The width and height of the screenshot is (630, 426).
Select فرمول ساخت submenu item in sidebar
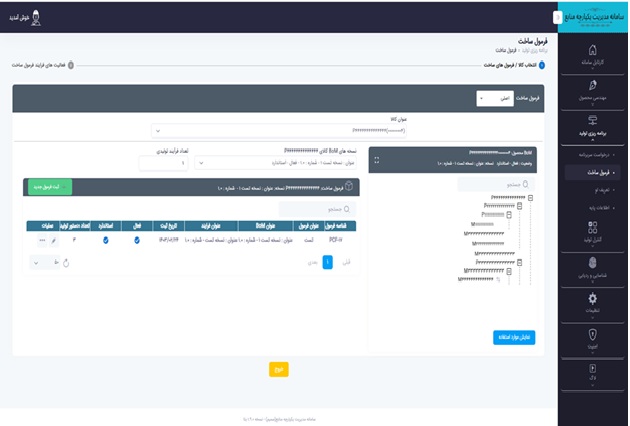point(593,172)
